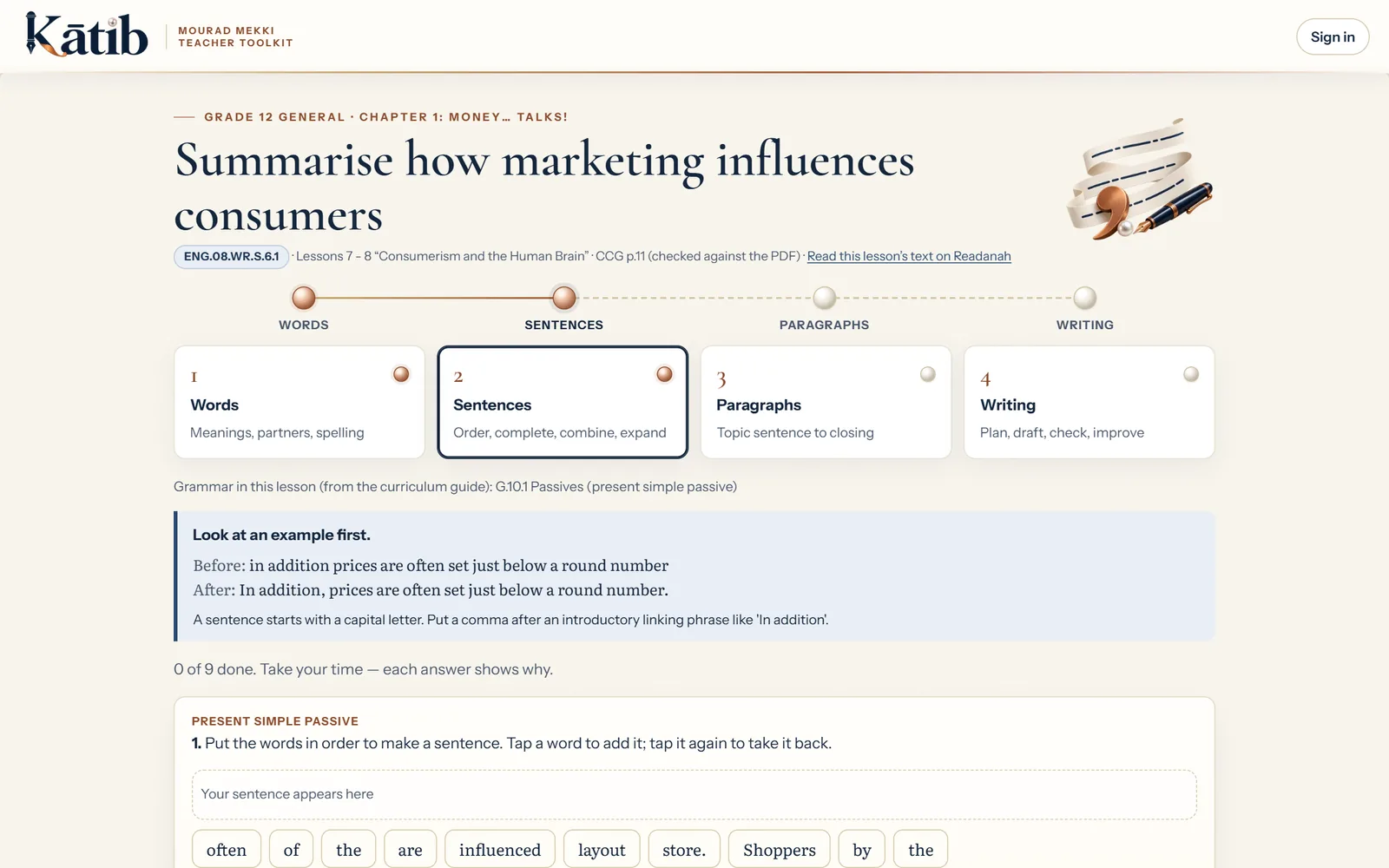Open the Readanah lesson text link
Viewport: 1389px width, 868px height.
[909, 256]
